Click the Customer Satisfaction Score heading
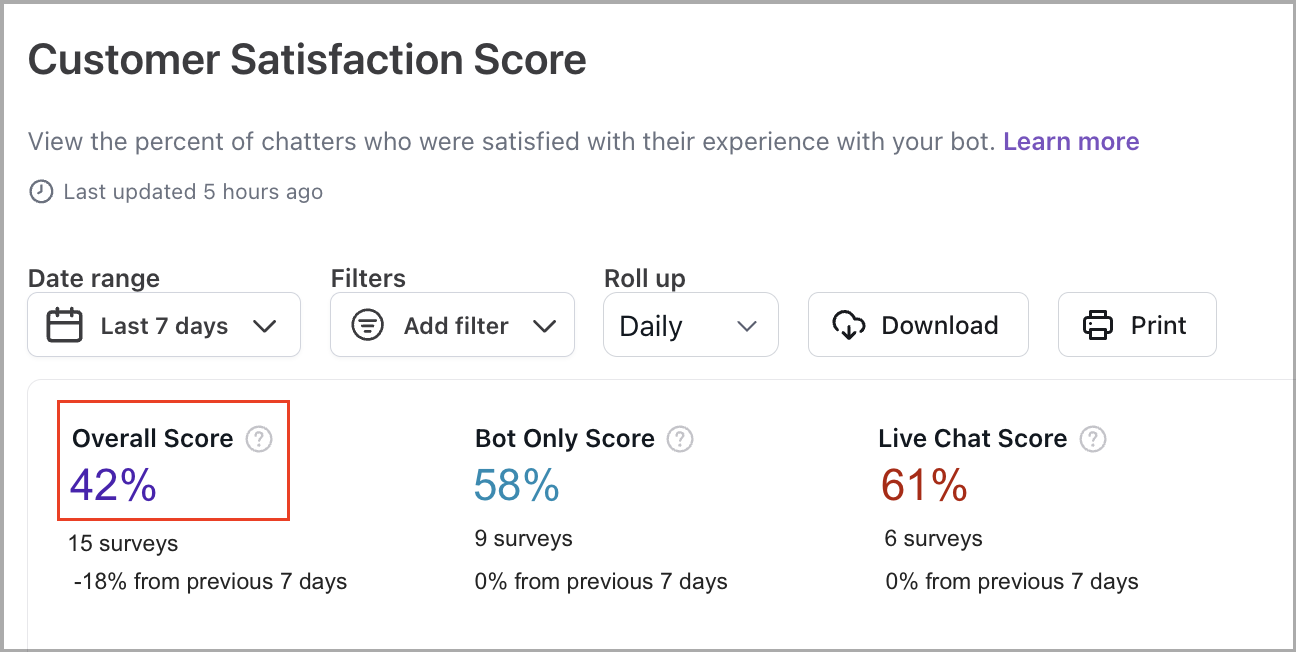The width and height of the screenshot is (1296, 652). click(307, 60)
